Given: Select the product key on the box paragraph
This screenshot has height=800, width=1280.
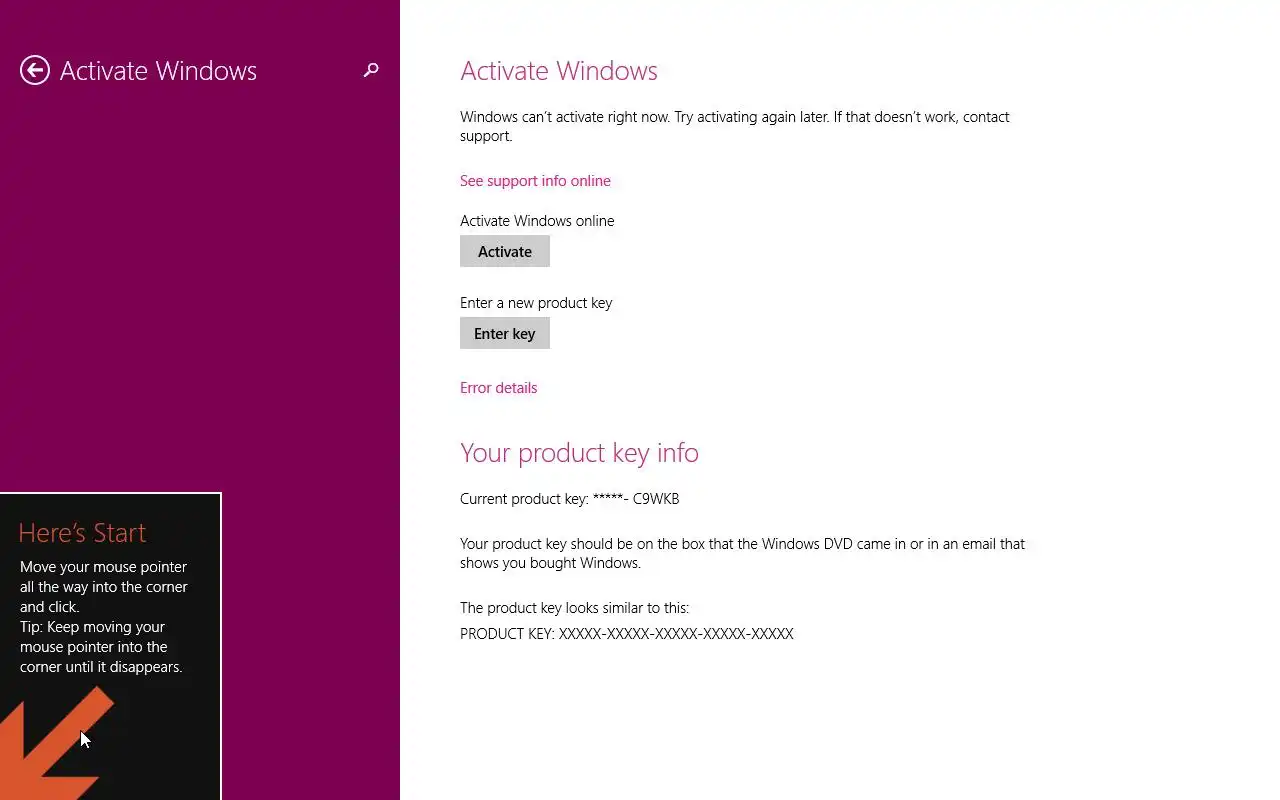Looking at the screenshot, I should [742, 553].
